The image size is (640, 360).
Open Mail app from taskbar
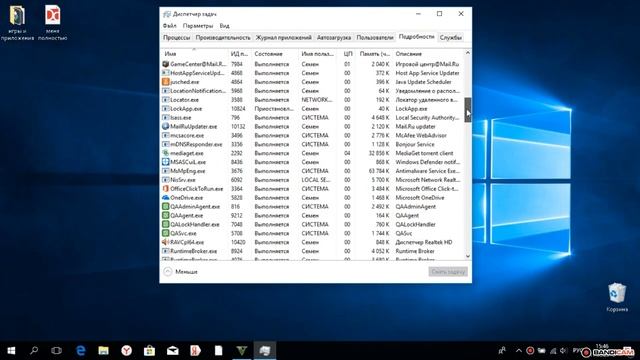tap(173, 351)
